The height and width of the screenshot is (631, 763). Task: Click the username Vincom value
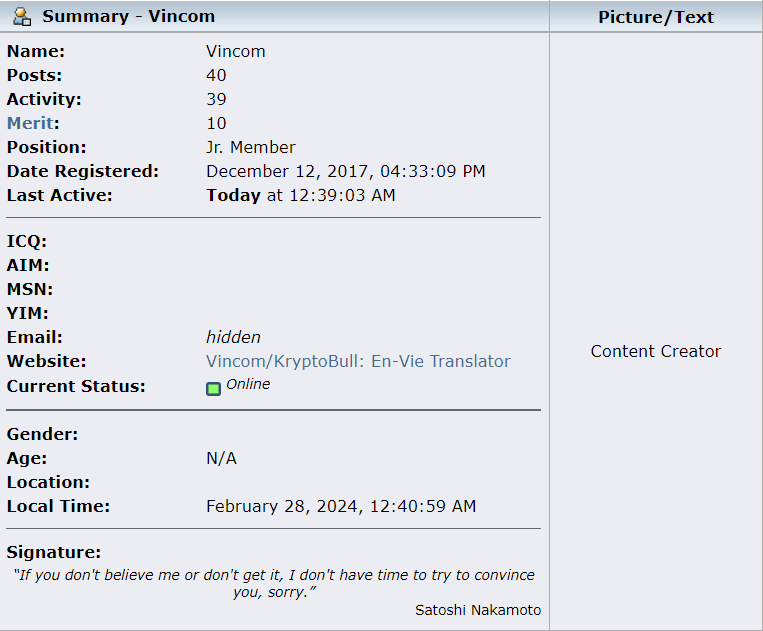coord(236,52)
